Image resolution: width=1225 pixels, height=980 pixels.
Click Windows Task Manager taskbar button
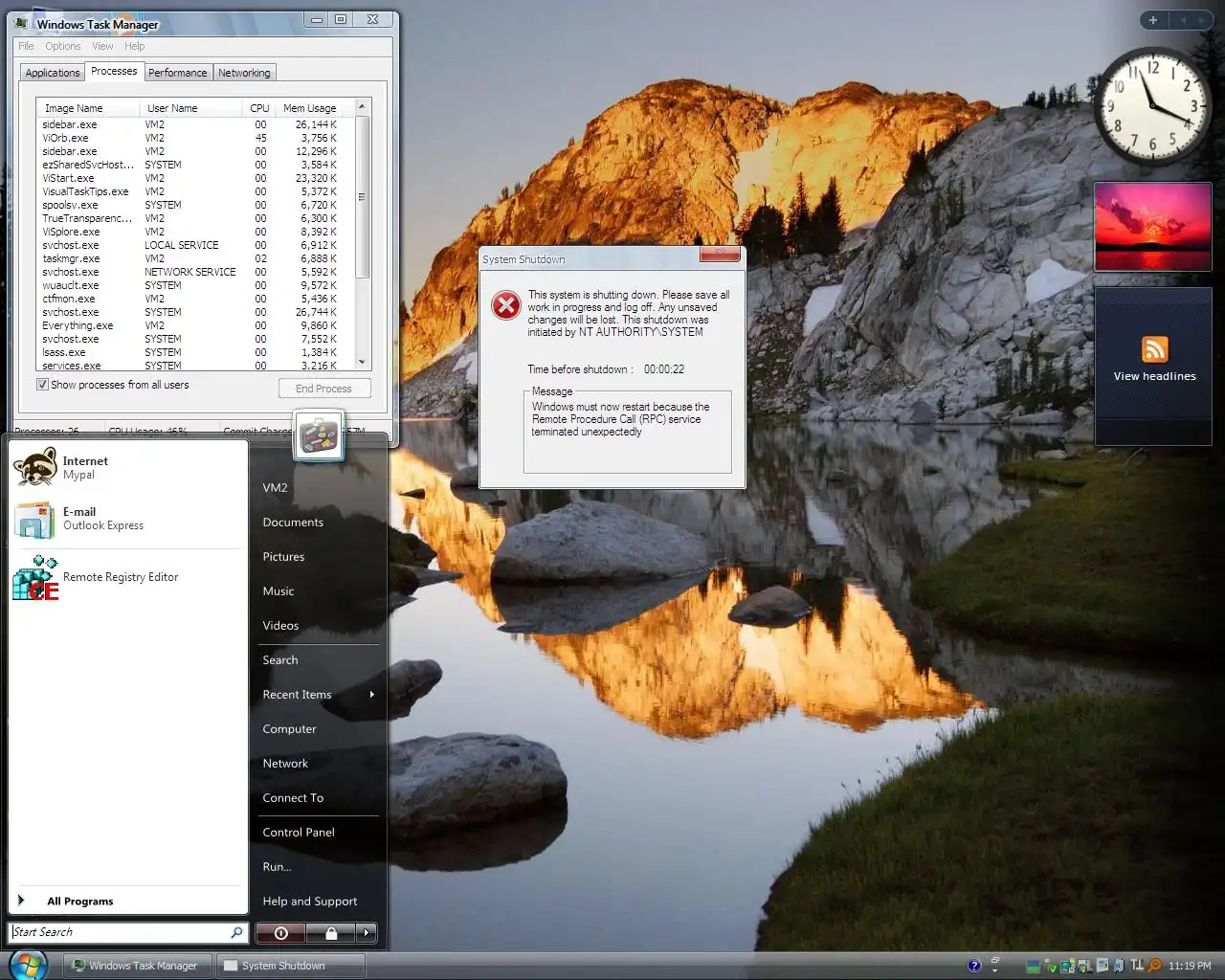139,966
